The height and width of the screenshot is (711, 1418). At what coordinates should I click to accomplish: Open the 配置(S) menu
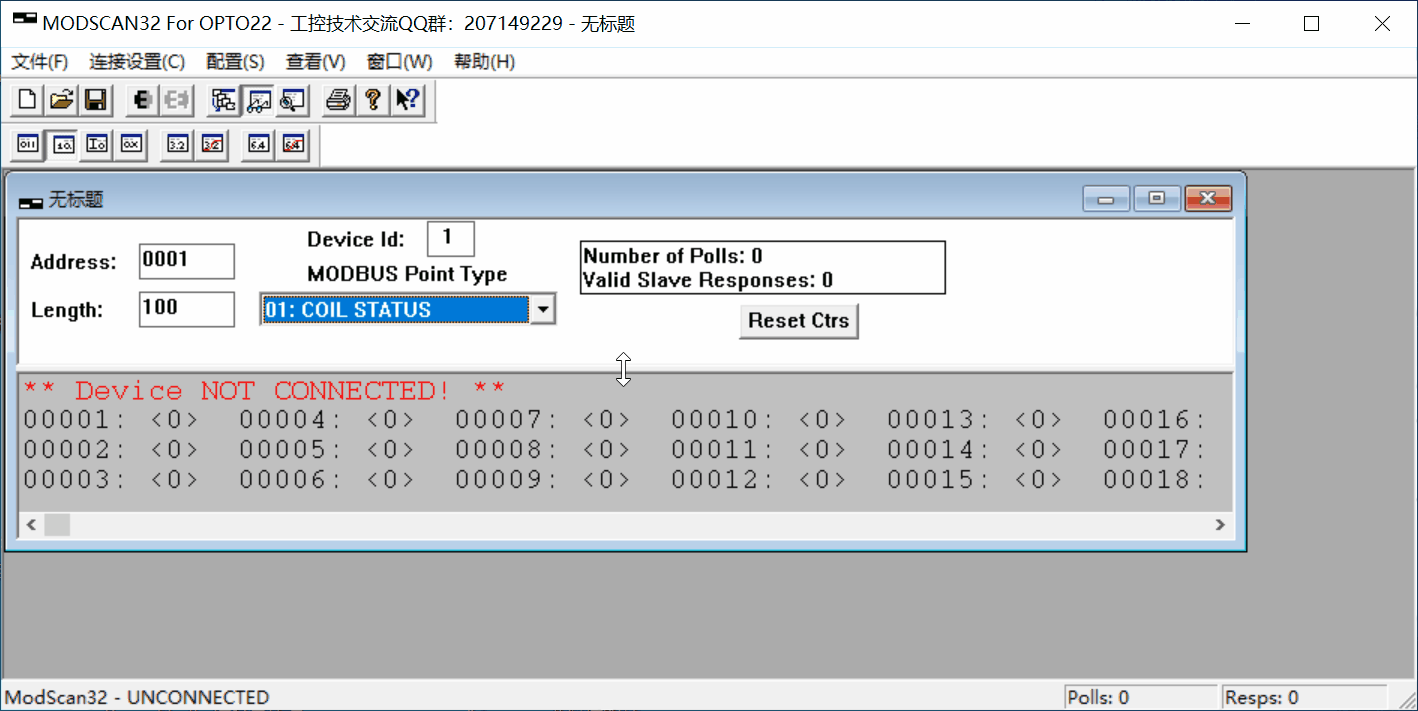(x=235, y=62)
